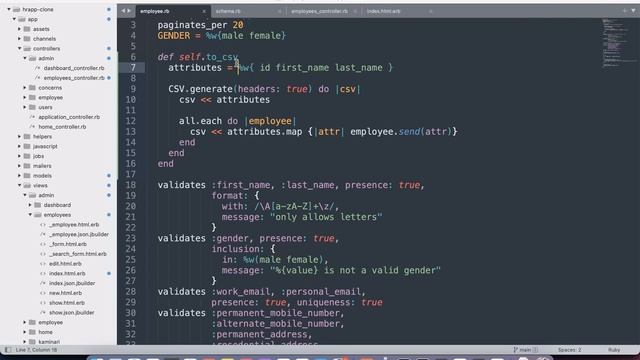Collapse the views folder arrow
The width and height of the screenshot is (640, 360).
[19, 185]
